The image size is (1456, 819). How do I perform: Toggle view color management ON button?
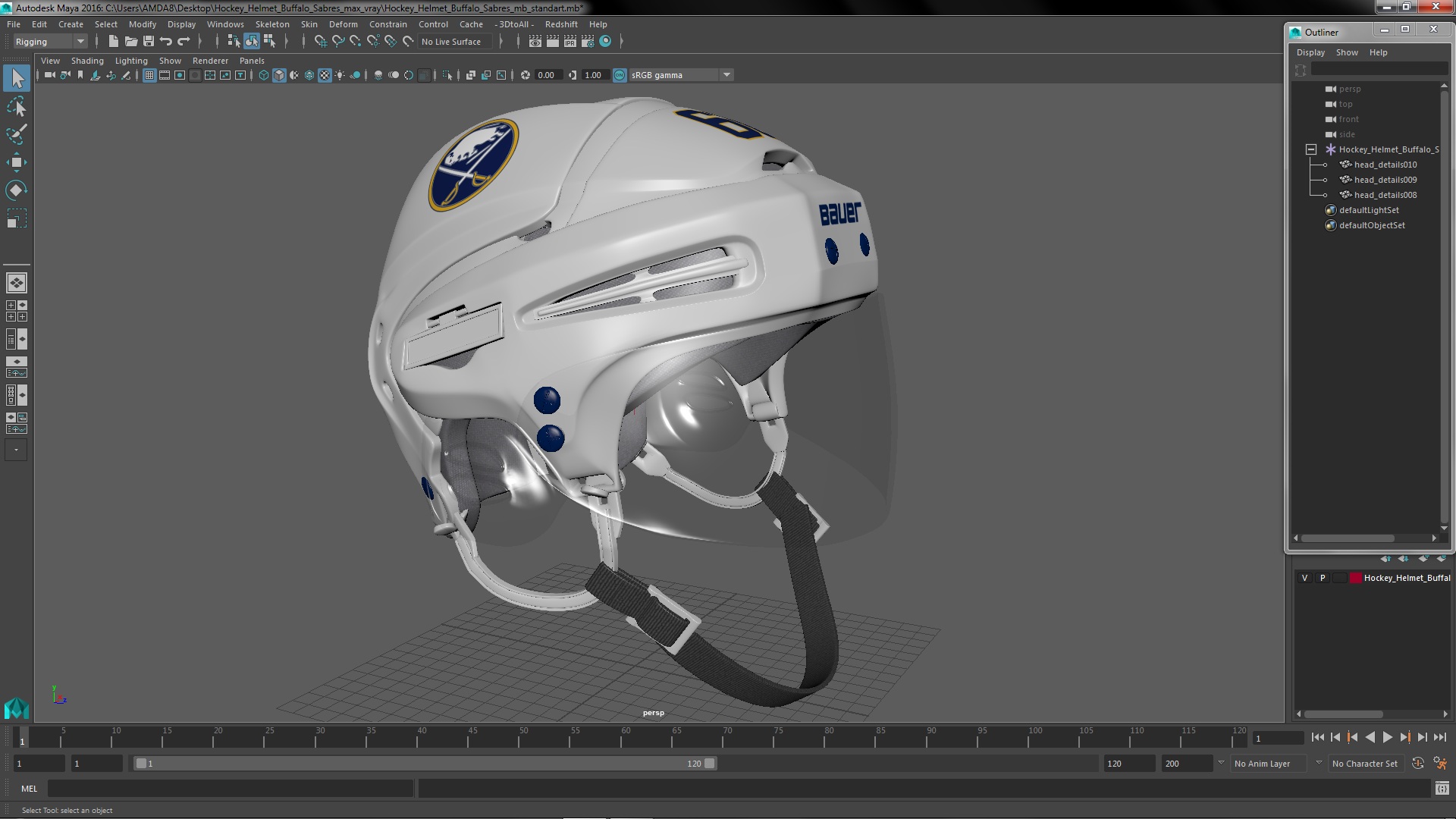(x=620, y=75)
